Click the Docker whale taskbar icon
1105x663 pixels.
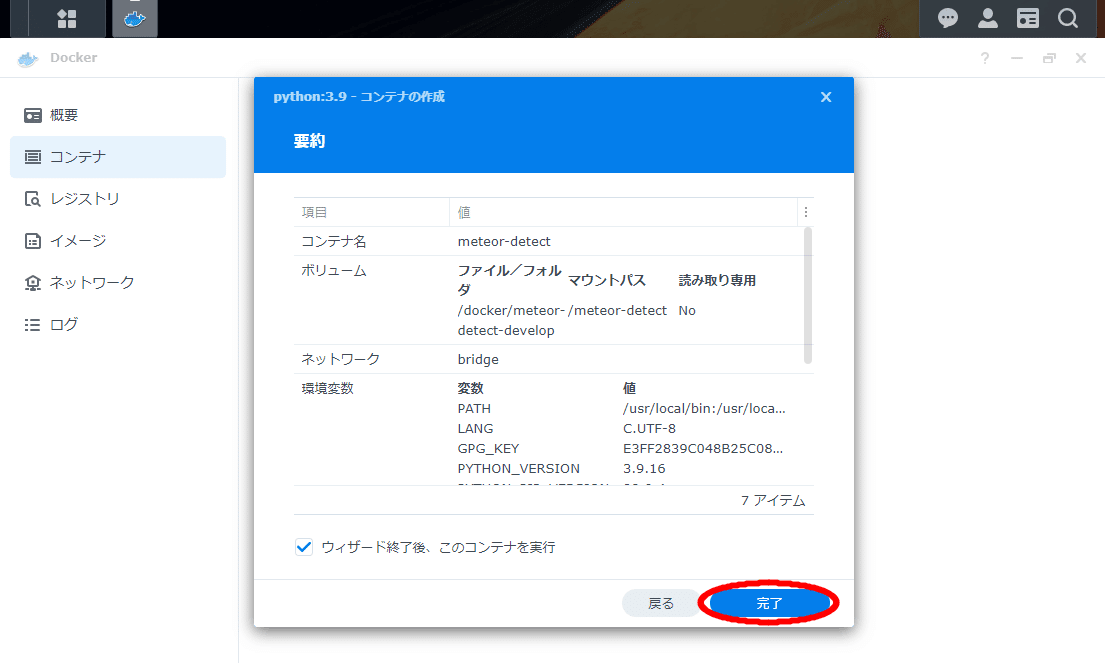point(135,19)
